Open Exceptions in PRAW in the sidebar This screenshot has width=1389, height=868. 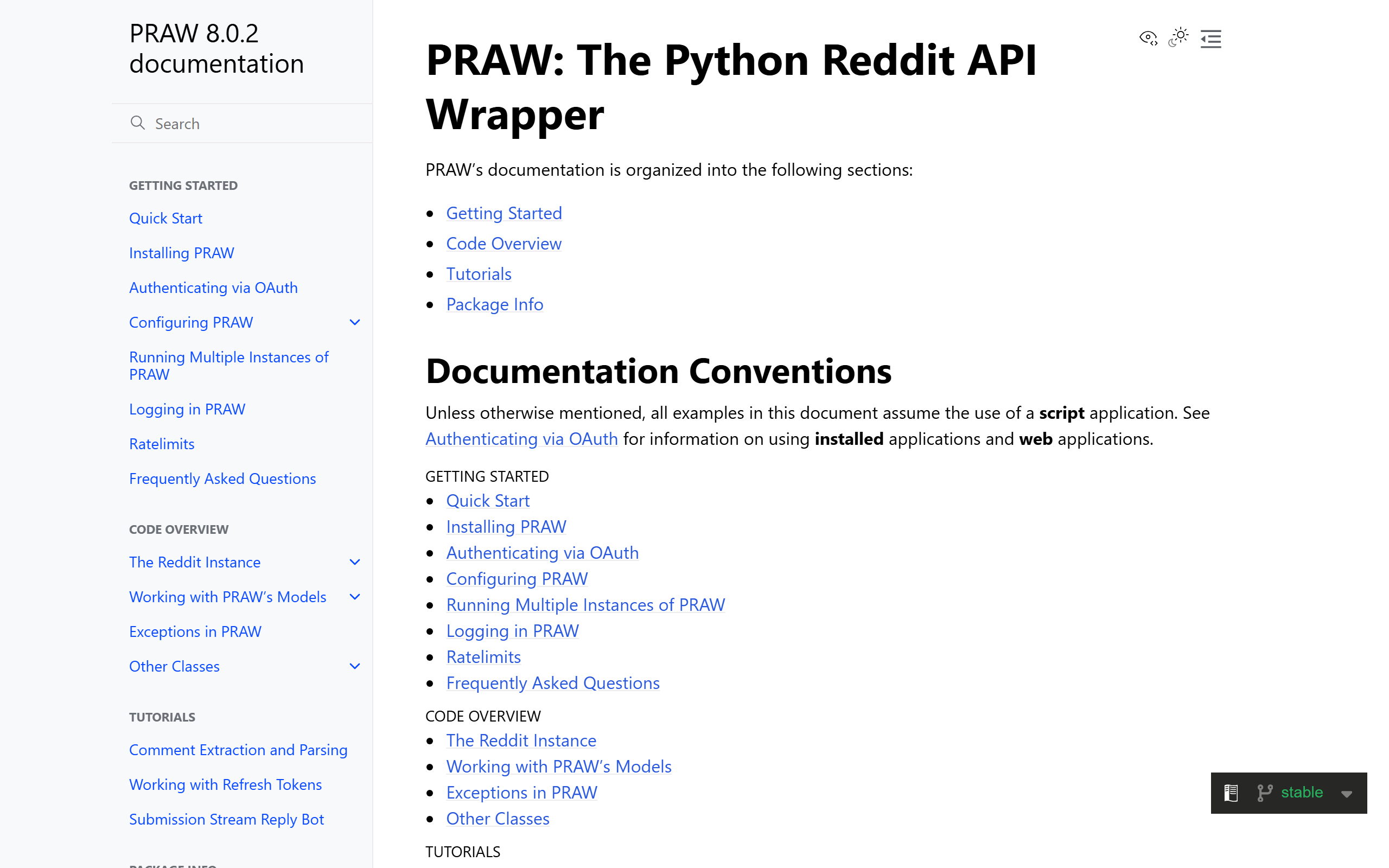[195, 631]
